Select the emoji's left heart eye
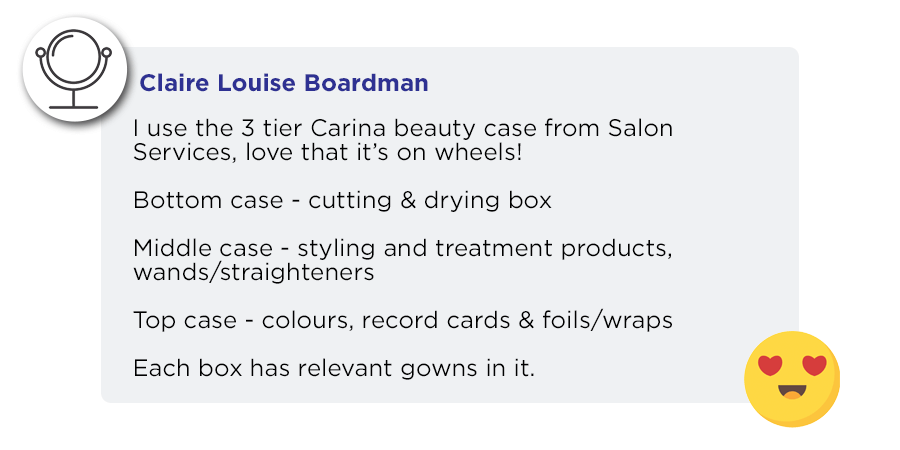Image resolution: width=900 pixels, height=450 pixels. pyautogui.click(x=770, y=366)
